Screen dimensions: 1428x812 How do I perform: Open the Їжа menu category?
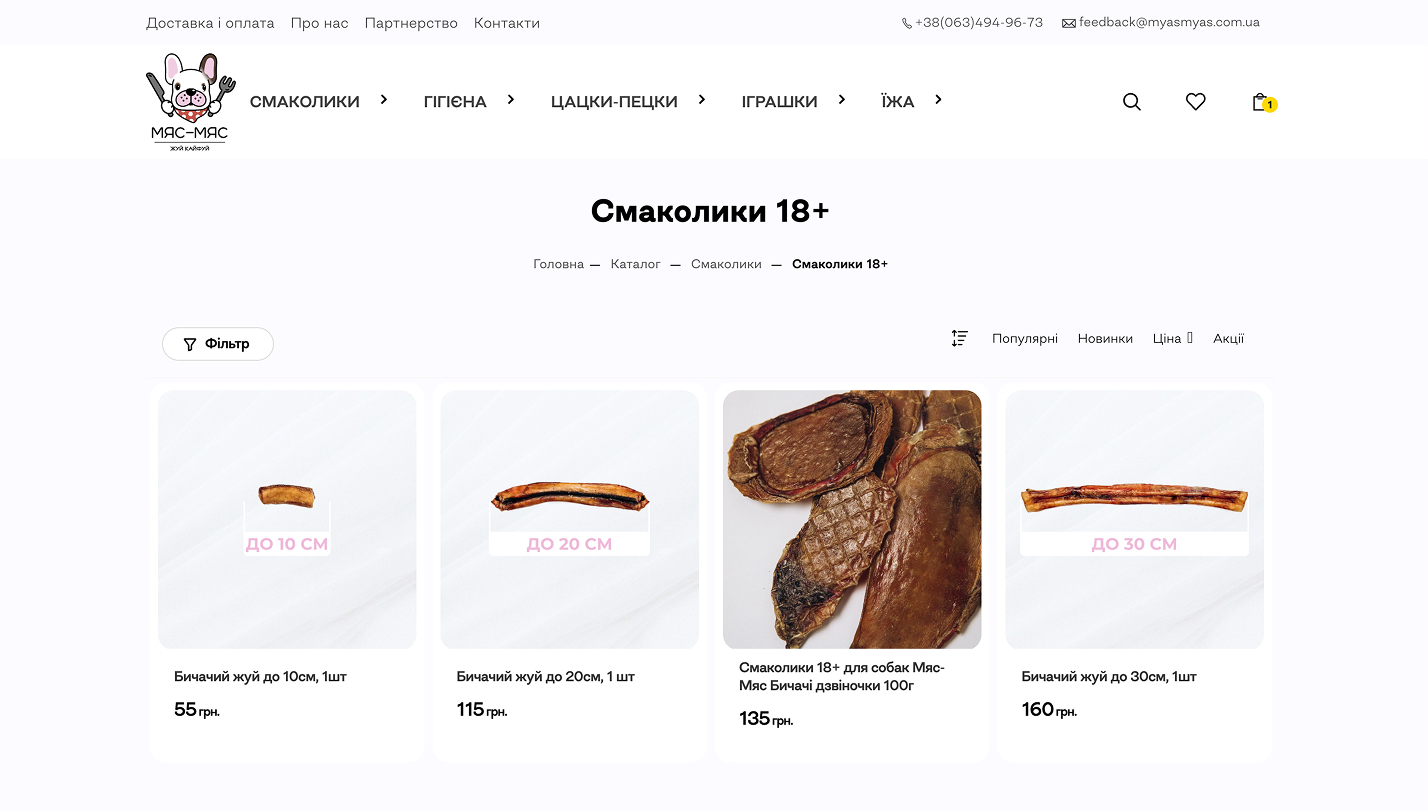pyautogui.click(x=898, y=102)
